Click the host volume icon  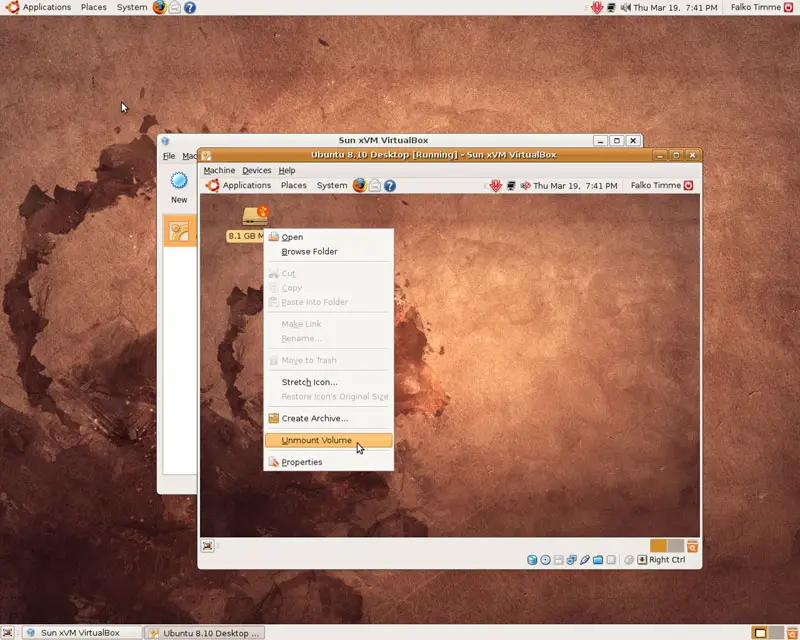coord(626,8)
